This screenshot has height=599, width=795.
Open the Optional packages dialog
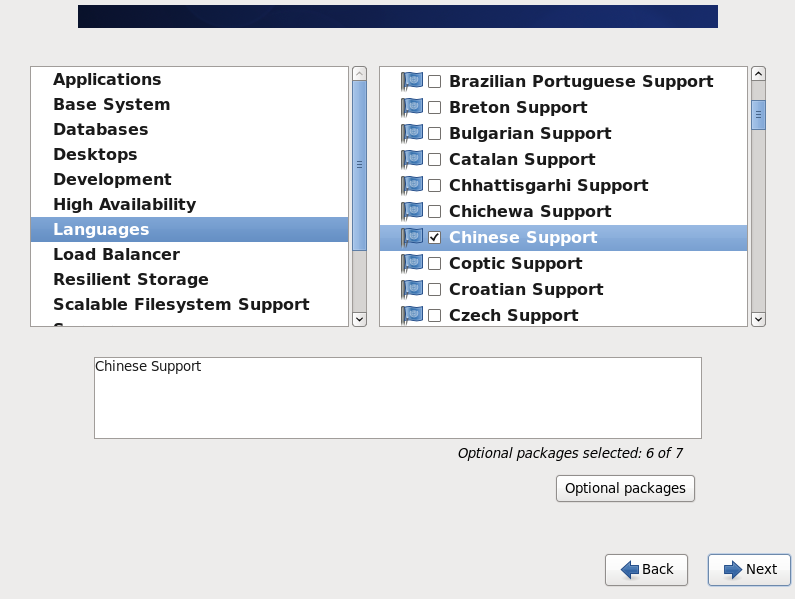(625, 489)
